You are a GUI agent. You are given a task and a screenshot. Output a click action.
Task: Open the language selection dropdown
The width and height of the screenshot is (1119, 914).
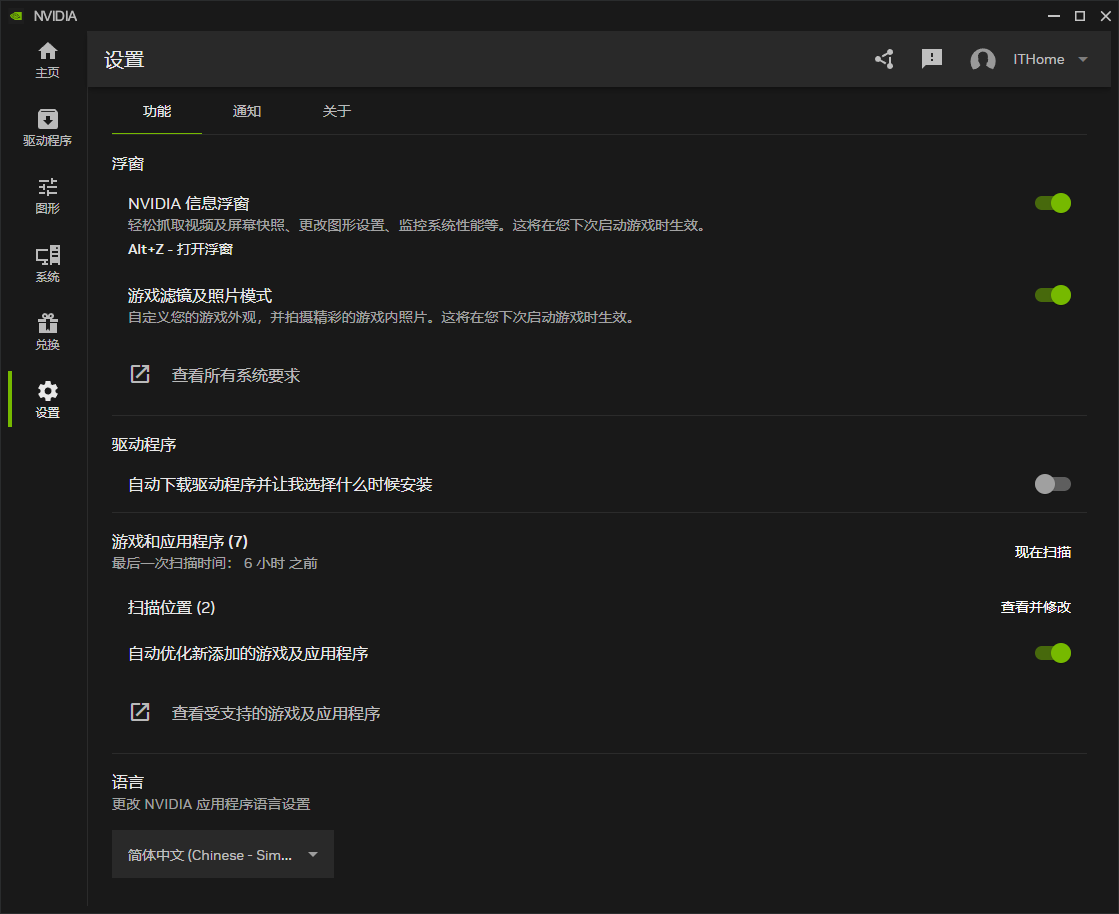[222, 854]
